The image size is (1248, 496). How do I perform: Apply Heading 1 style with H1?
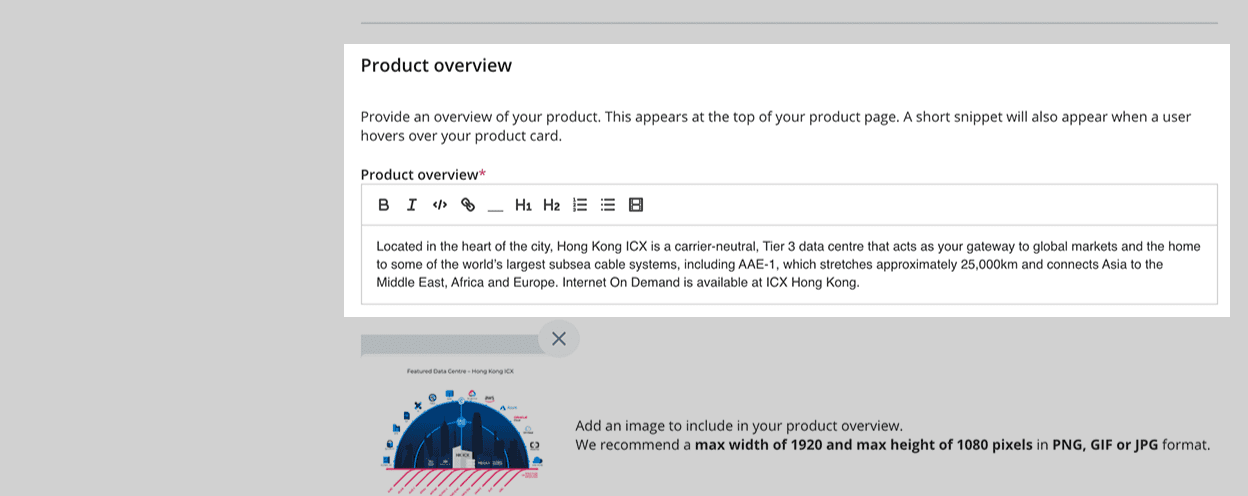(523, 205)
